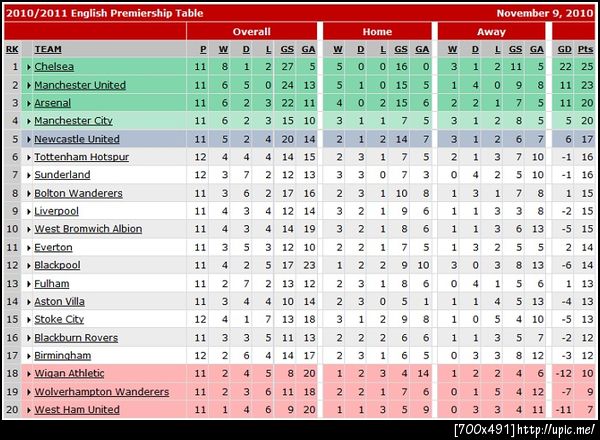Click the arrow icon beside Manchester United
The height and width of the screenshot is (440, 600).
(30, 85)
